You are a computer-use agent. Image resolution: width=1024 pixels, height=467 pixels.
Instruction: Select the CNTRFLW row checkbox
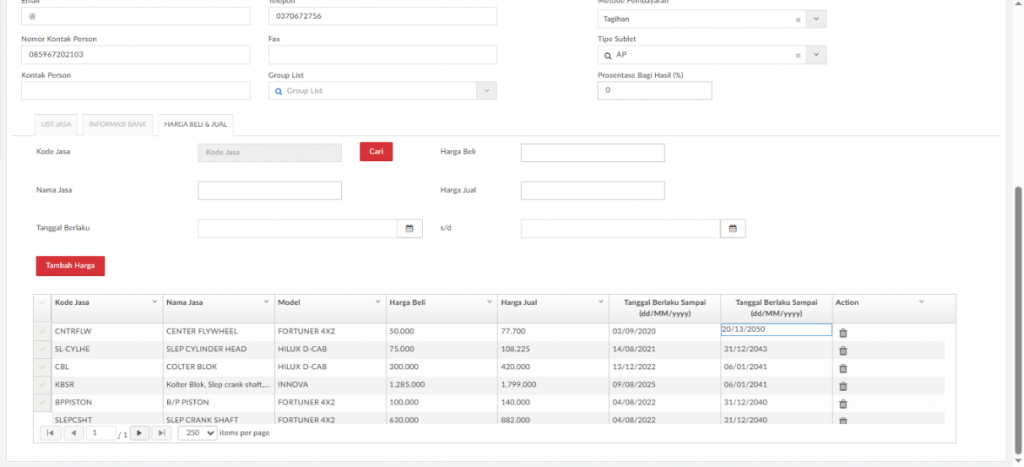(42, 330)
